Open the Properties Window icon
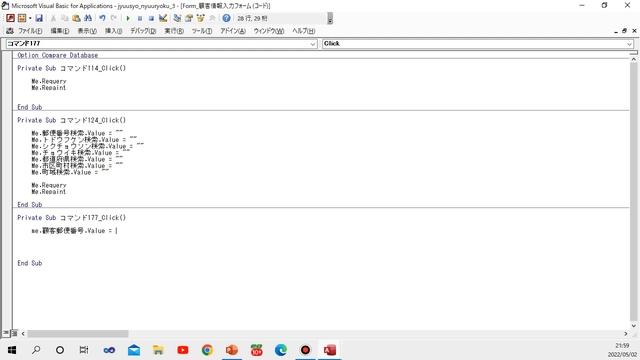Viewport: 640px width, 360px height. [189, 18]
